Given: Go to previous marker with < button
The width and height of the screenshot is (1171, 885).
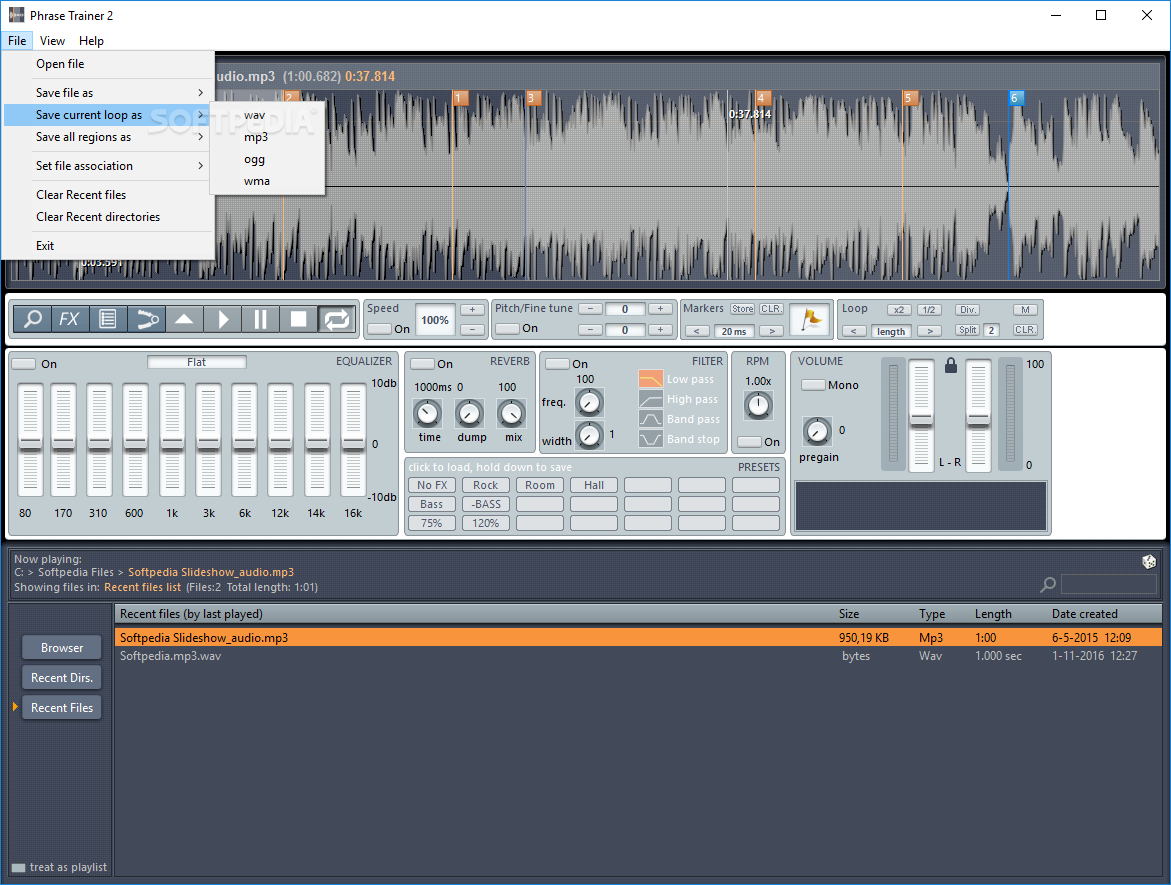Looking at the screenshot, I should 697,331.
